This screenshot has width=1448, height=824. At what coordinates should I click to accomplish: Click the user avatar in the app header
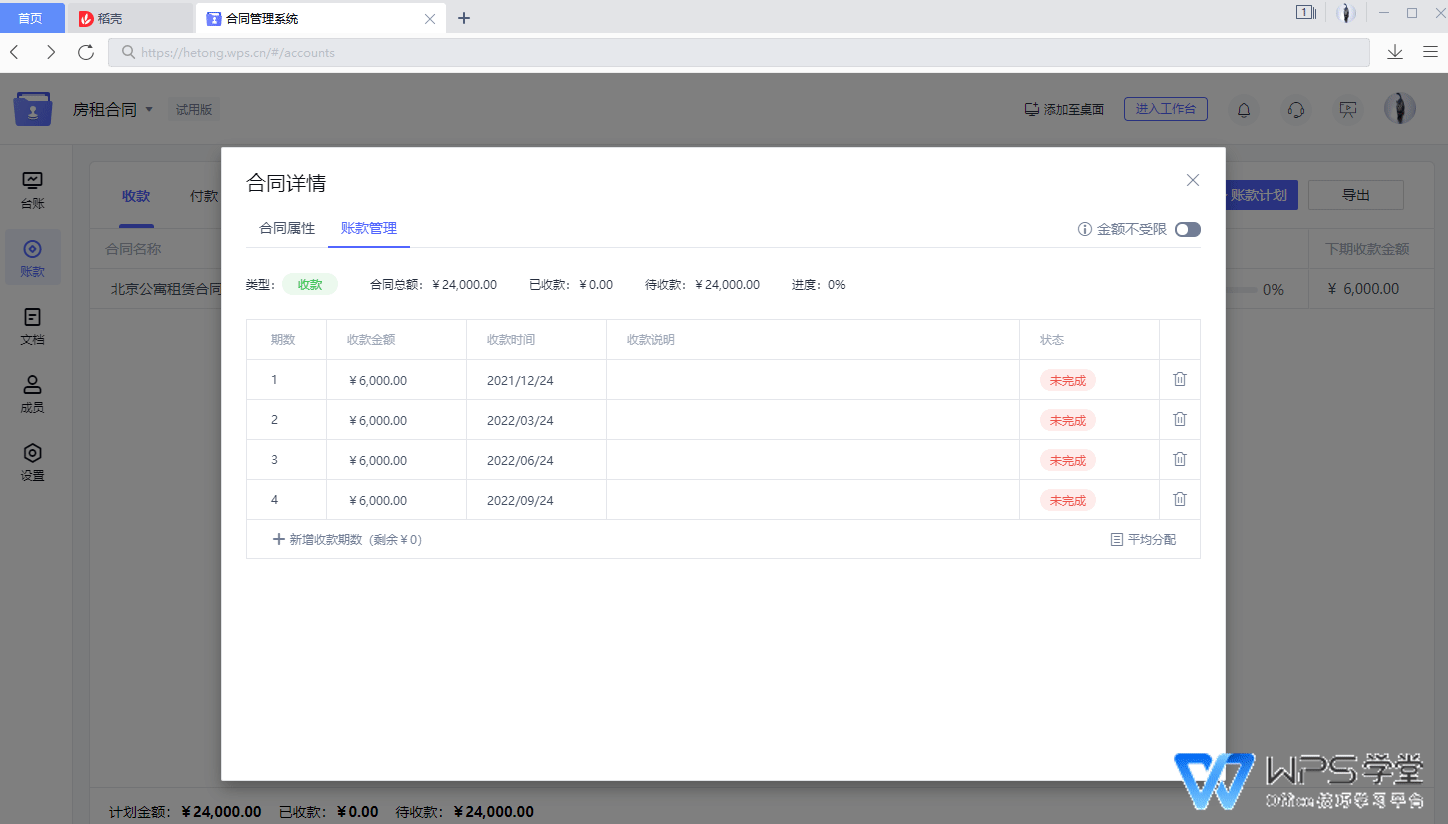point(1400,109)
